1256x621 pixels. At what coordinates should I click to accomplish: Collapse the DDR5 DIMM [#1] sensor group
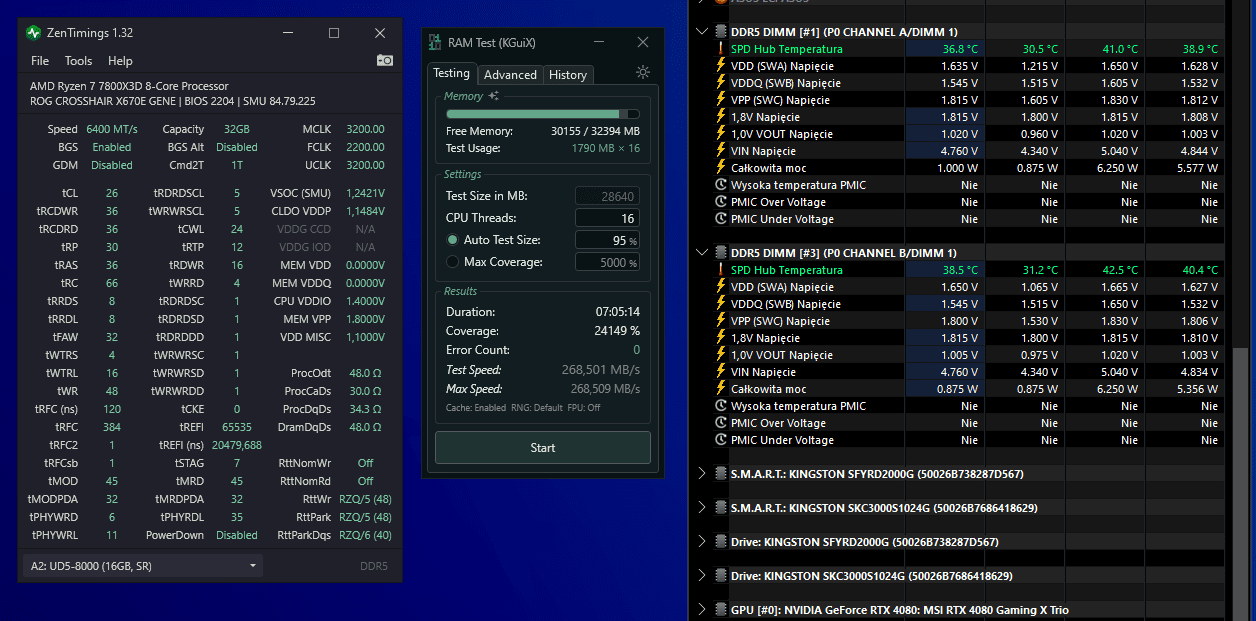[x=702, y=32]
